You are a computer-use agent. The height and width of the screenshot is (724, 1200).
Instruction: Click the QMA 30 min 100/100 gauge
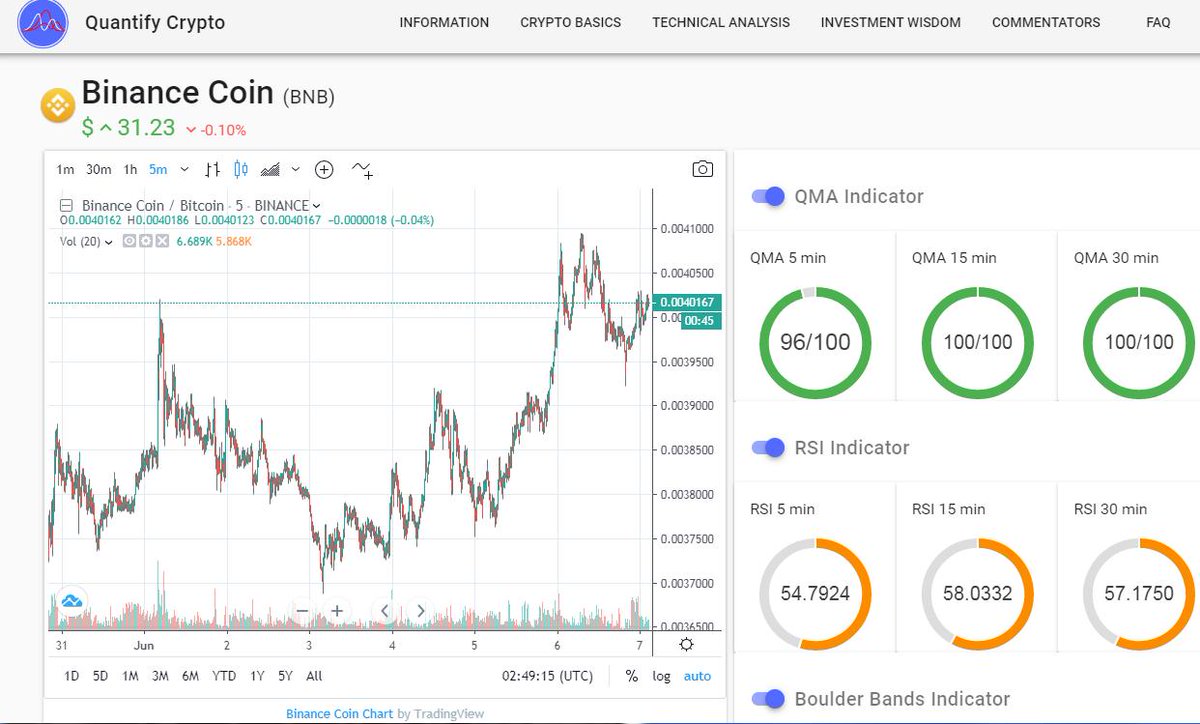click(x=1139, y=342)
